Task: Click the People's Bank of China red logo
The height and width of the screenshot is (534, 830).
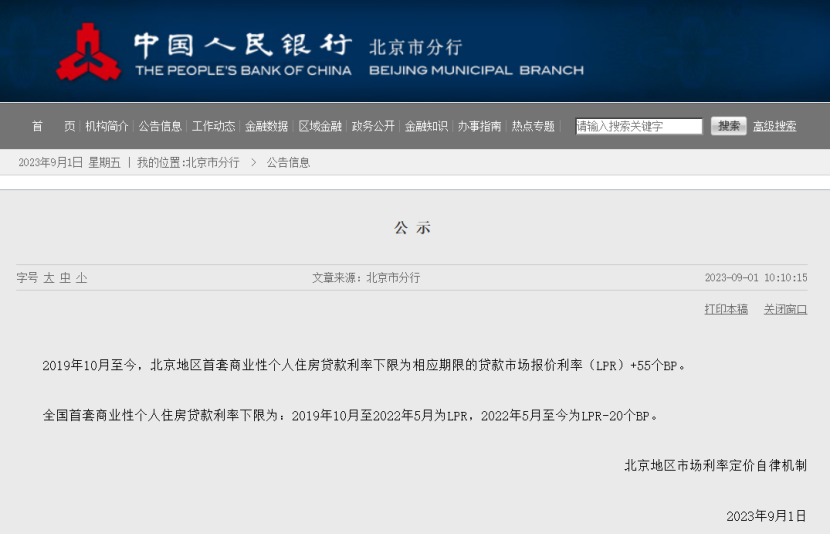Action: coord(88,52)
